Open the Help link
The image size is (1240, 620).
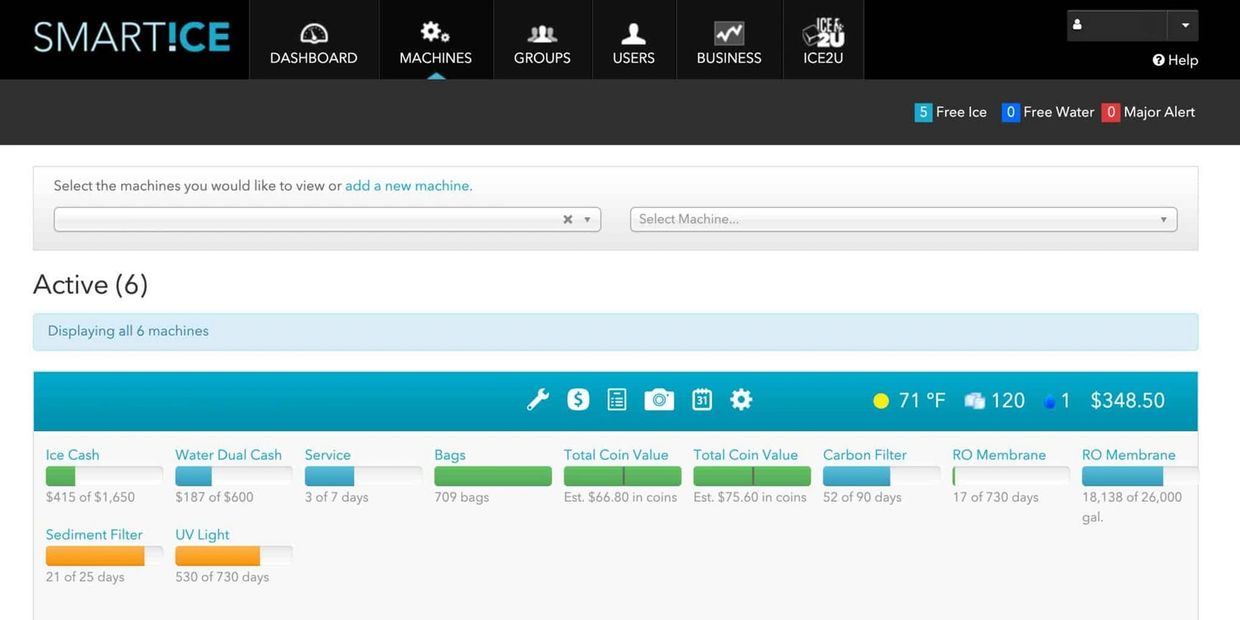pos(1175,60)
